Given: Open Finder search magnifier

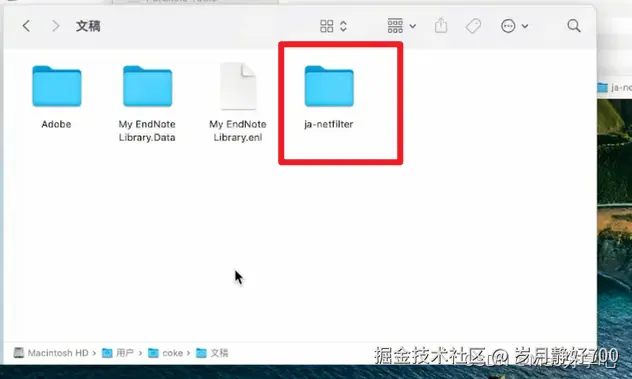Looking at the screenshot, I should pyautogui.click(x=574, y=26).
